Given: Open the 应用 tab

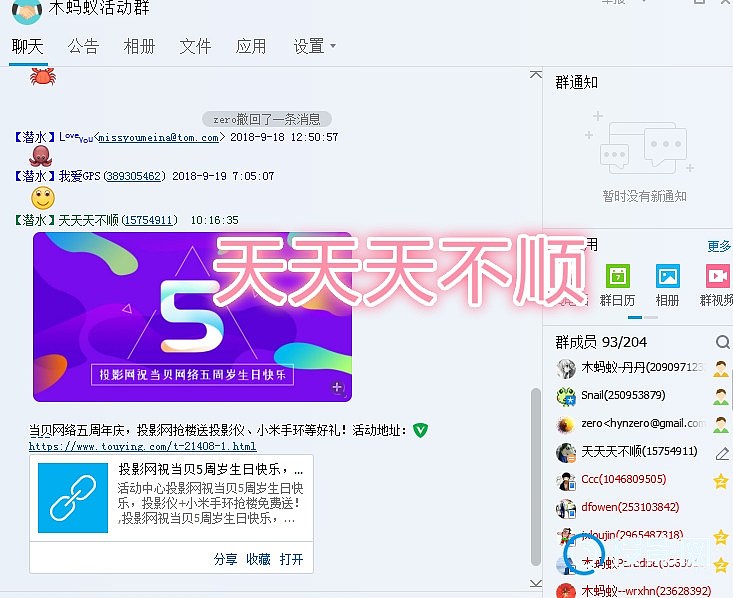Looking at the screenshot, I should click(x=251, y=46).
